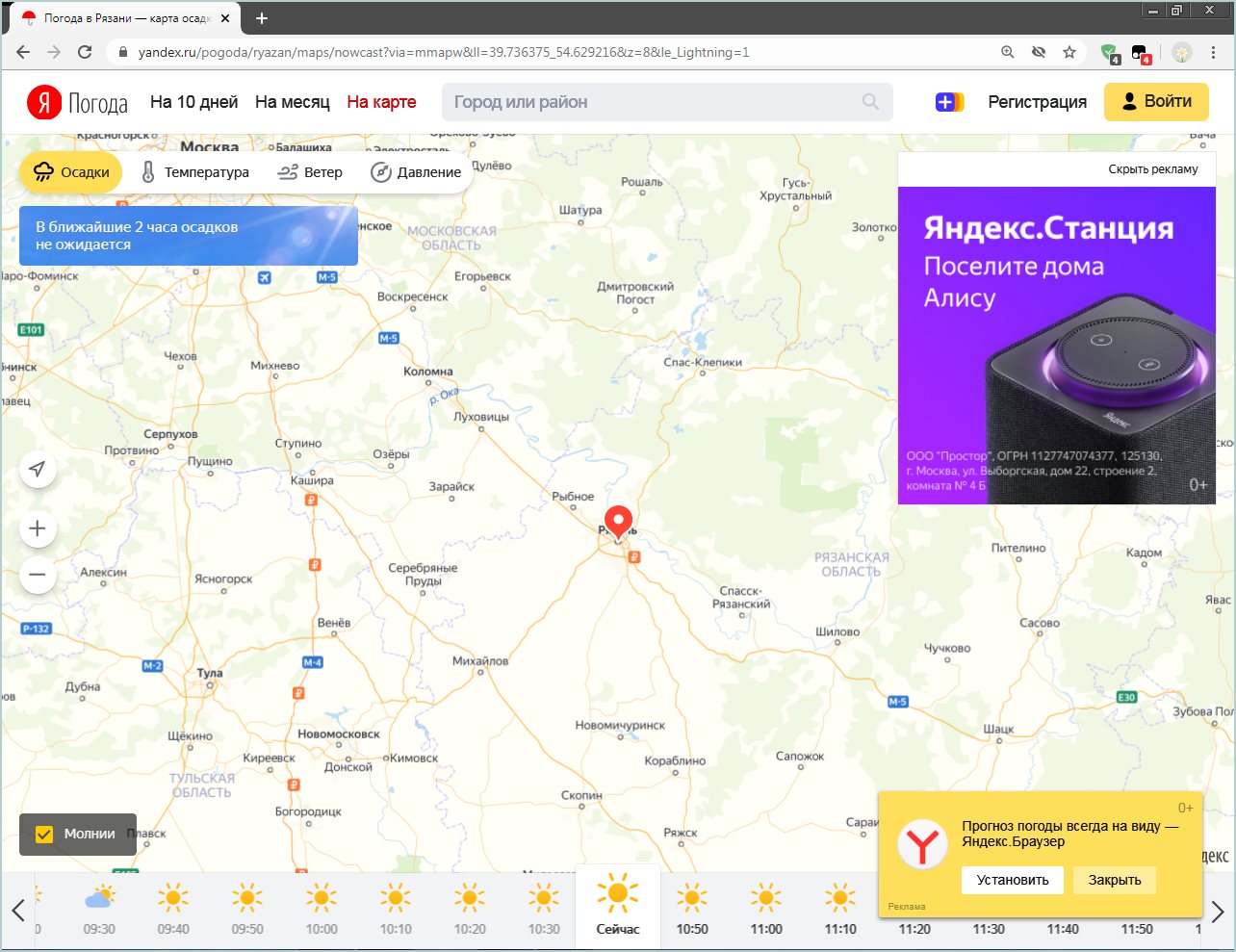
Task: Disable content blocking eye icon in address bar
Action: [x=1039, y=54]
